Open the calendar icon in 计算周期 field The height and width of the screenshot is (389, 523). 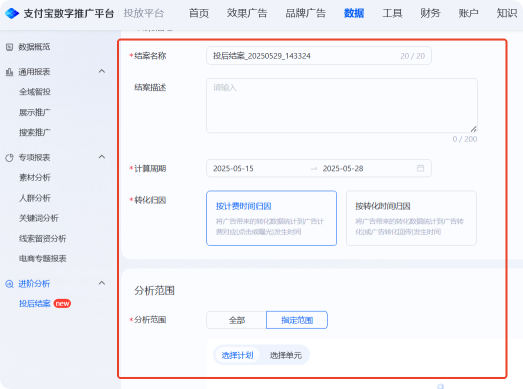[x=420, y=168]
